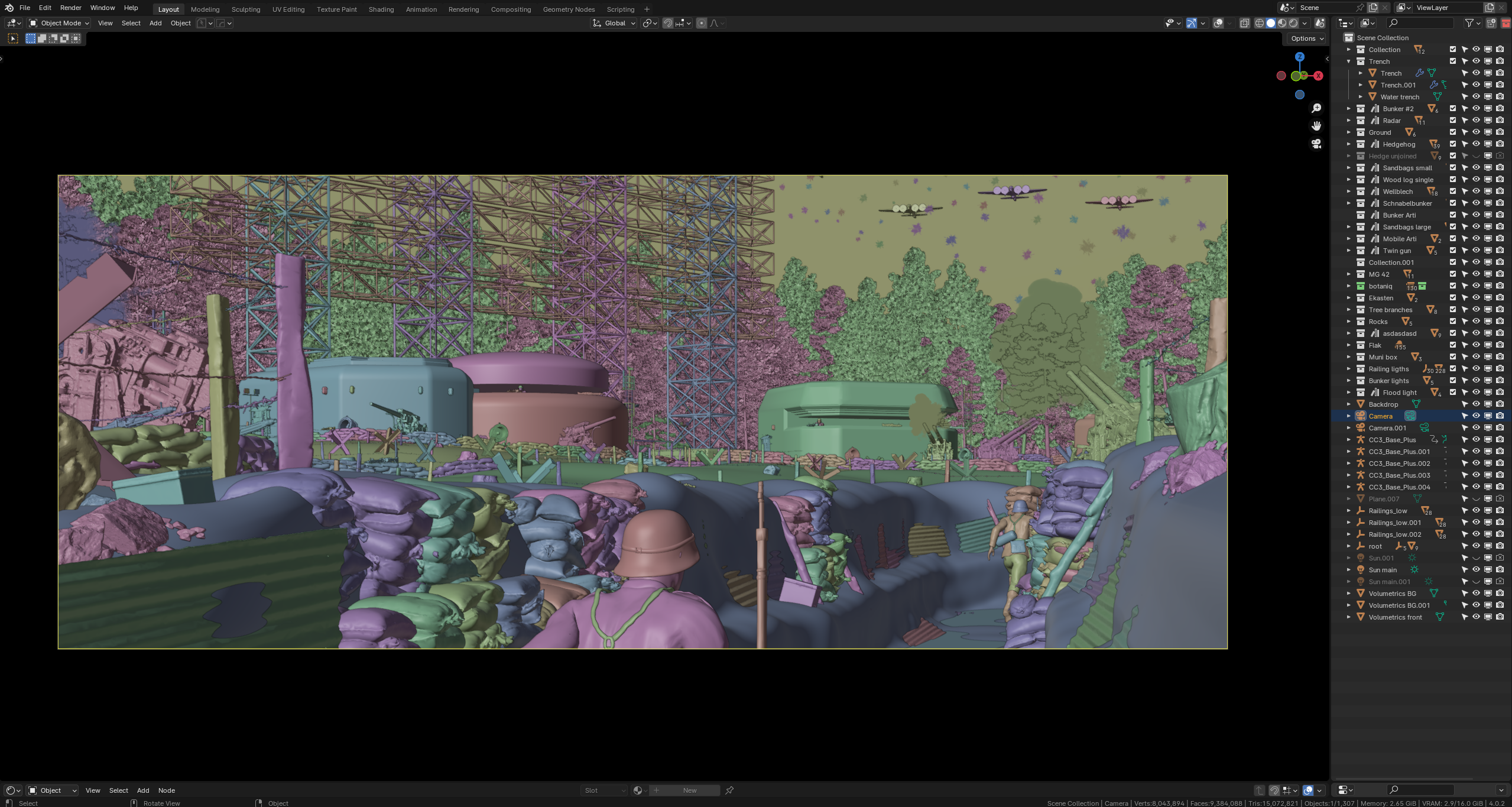Click the Blender logo menu
The image size is (1512, 807).
pyautogui.click(x=9, y=8)
